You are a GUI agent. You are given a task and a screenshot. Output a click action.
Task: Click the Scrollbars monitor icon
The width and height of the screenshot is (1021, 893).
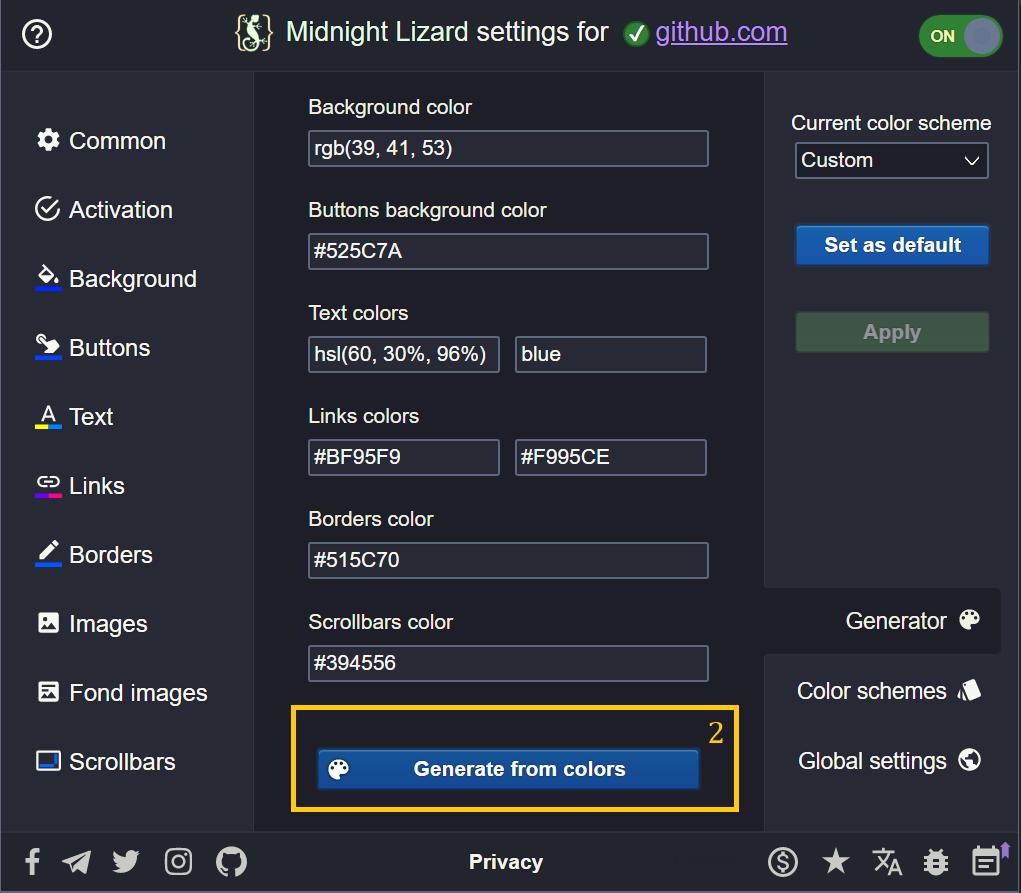coord(48,761)
